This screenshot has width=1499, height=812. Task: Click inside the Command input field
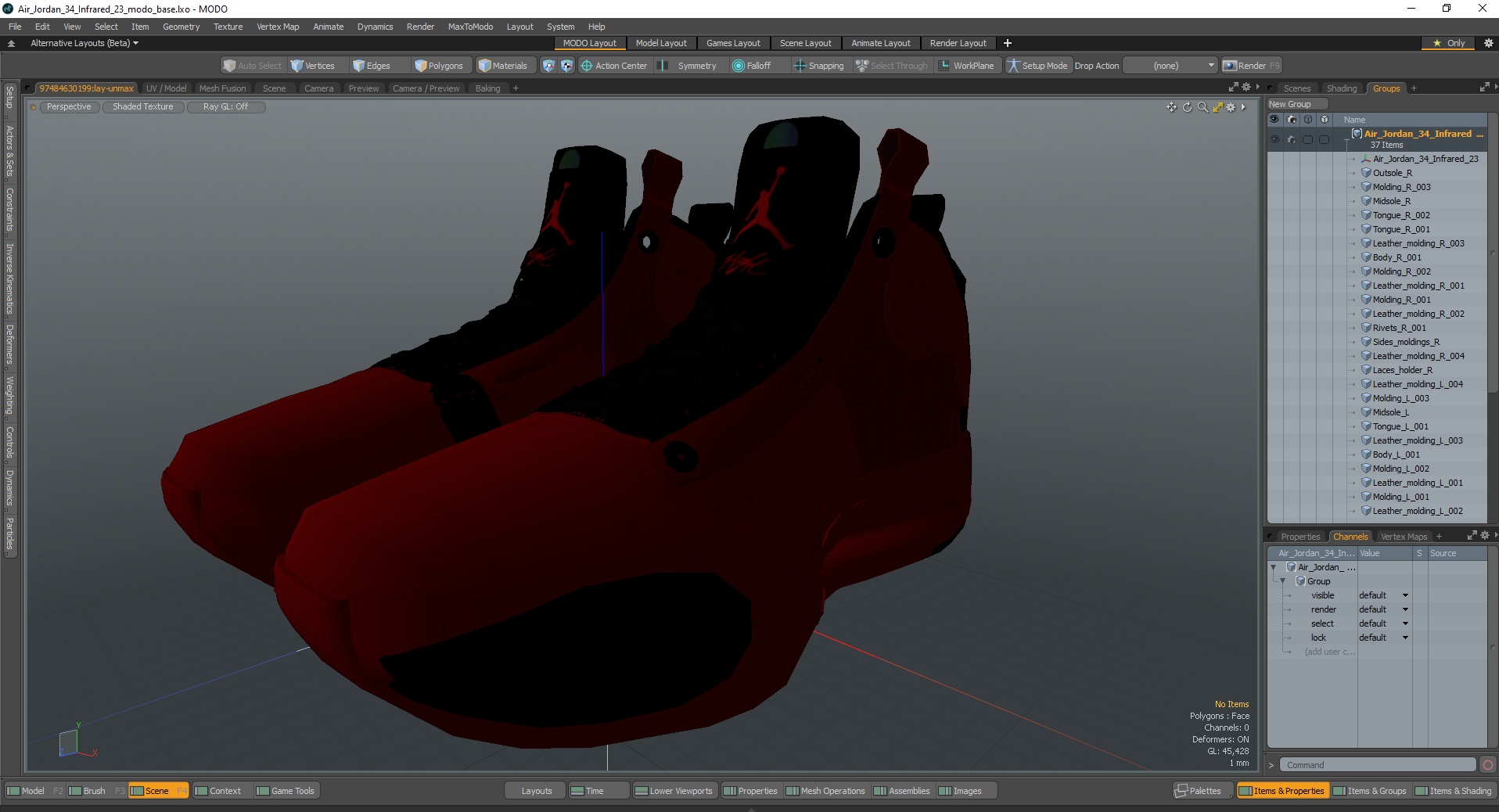[1378, 765]
